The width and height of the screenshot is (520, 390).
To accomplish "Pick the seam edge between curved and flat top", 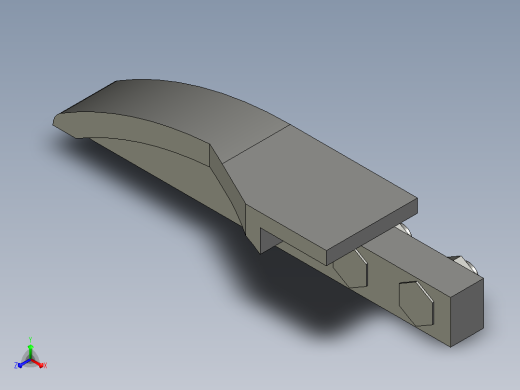I will tap(256, 144).
